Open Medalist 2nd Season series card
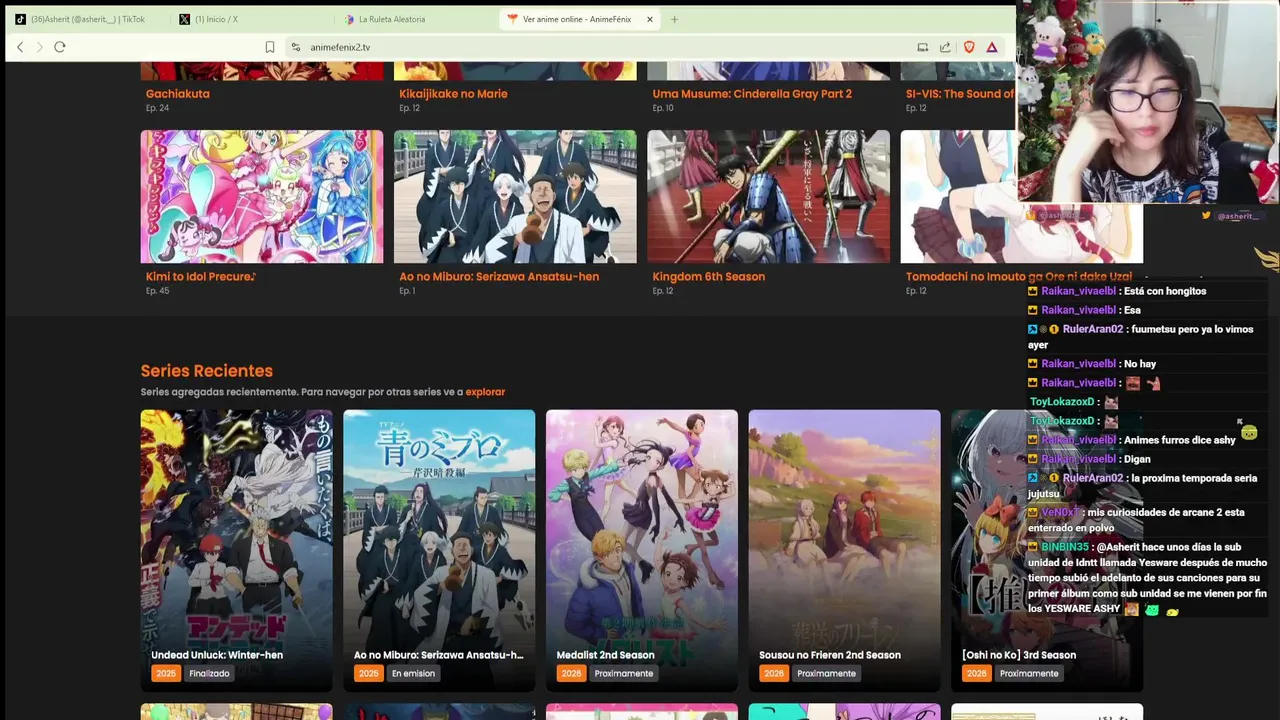Screen dimensions: 1280x720 [x=642, y=550]
